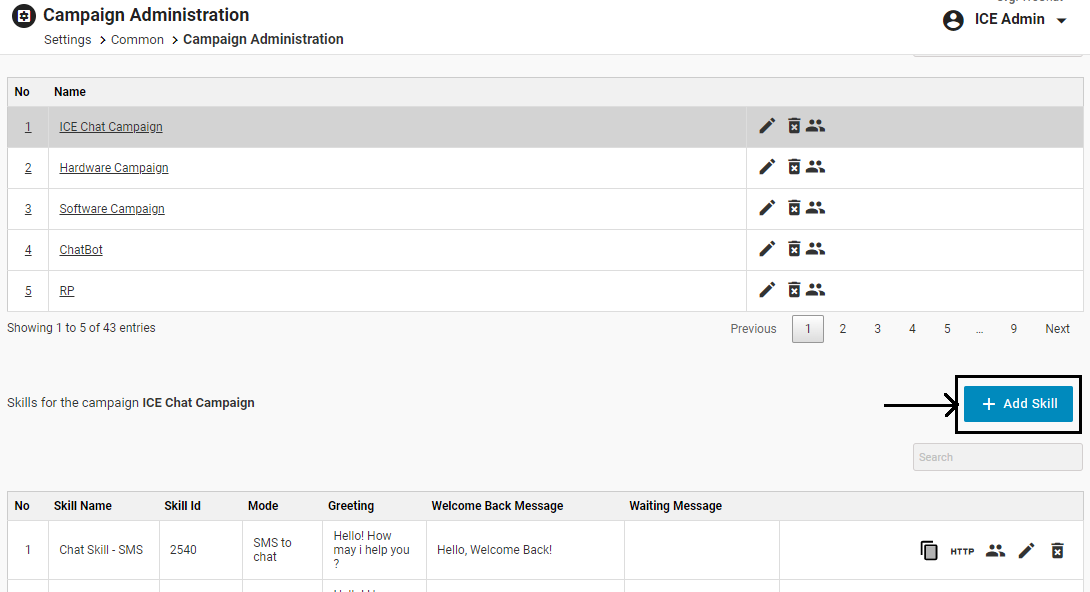Click the Next pagination button
The width and height of the screenshot is (1090, 592).
click(1057, 329)
